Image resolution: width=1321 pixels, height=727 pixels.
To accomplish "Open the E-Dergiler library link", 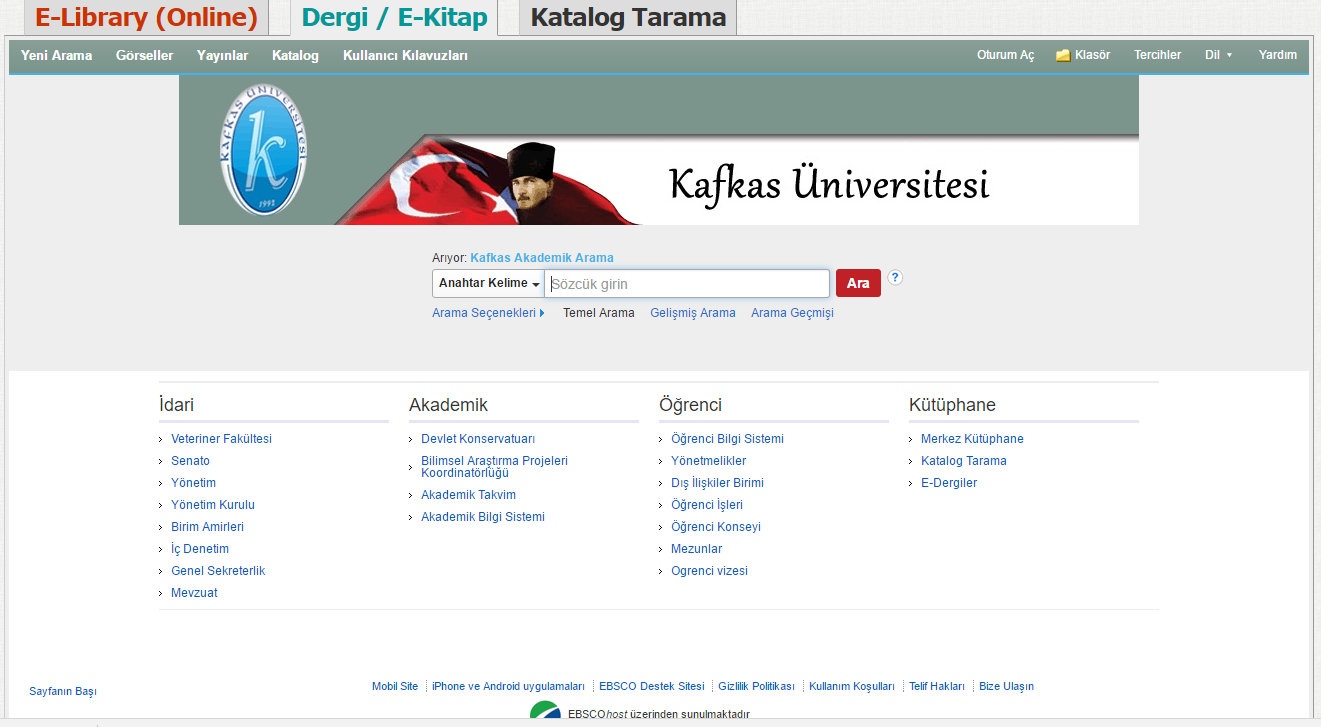I will 948,483.
